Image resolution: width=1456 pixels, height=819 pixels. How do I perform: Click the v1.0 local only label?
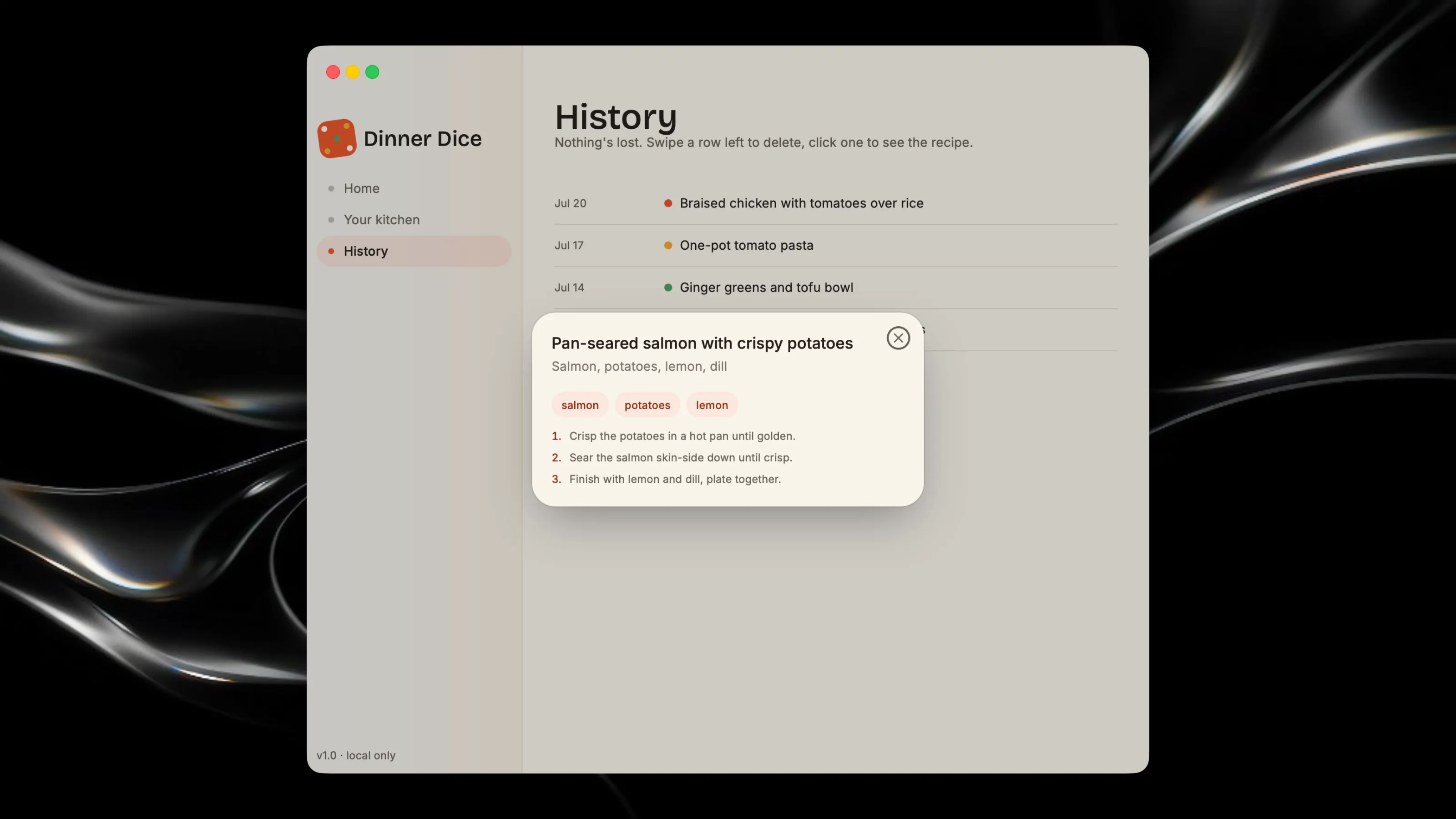[356, 755]
